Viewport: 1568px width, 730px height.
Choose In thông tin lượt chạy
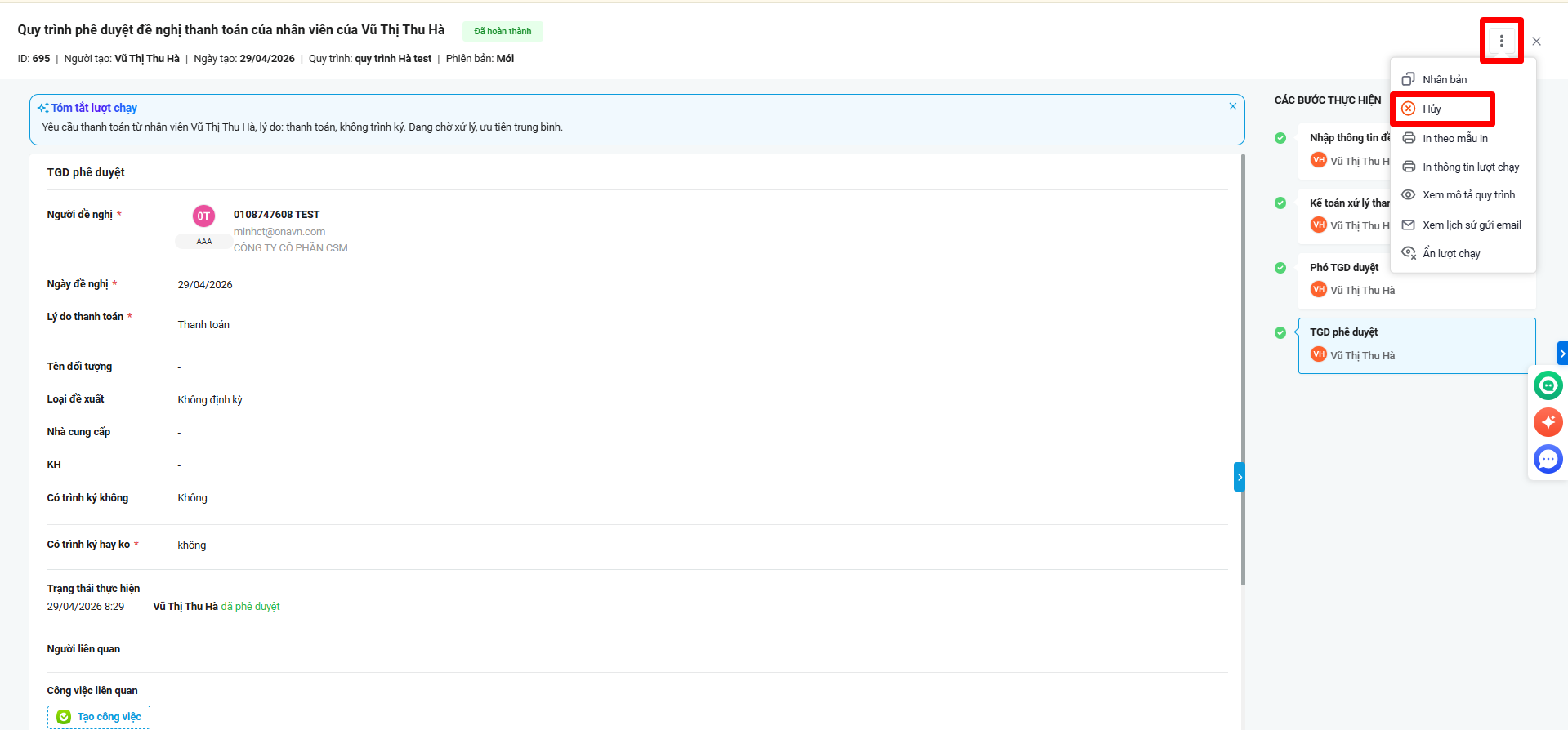pyautogui.click(x=1463, y=167)
